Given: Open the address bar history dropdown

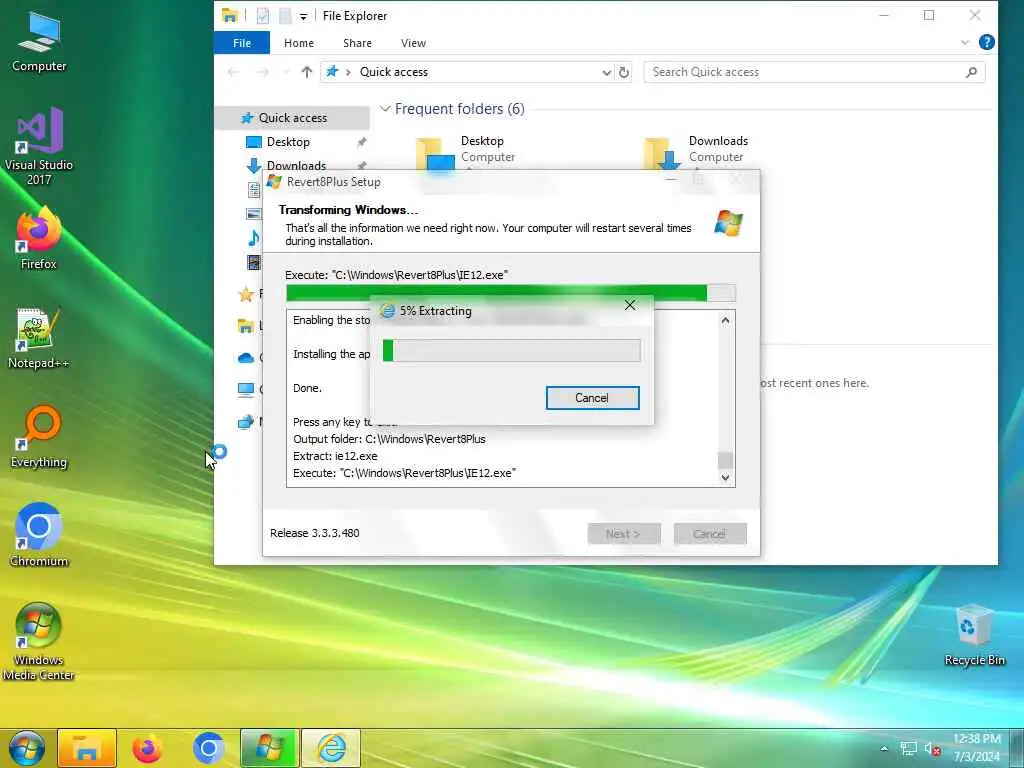Looking at the screenshot, I should point(606,72).
